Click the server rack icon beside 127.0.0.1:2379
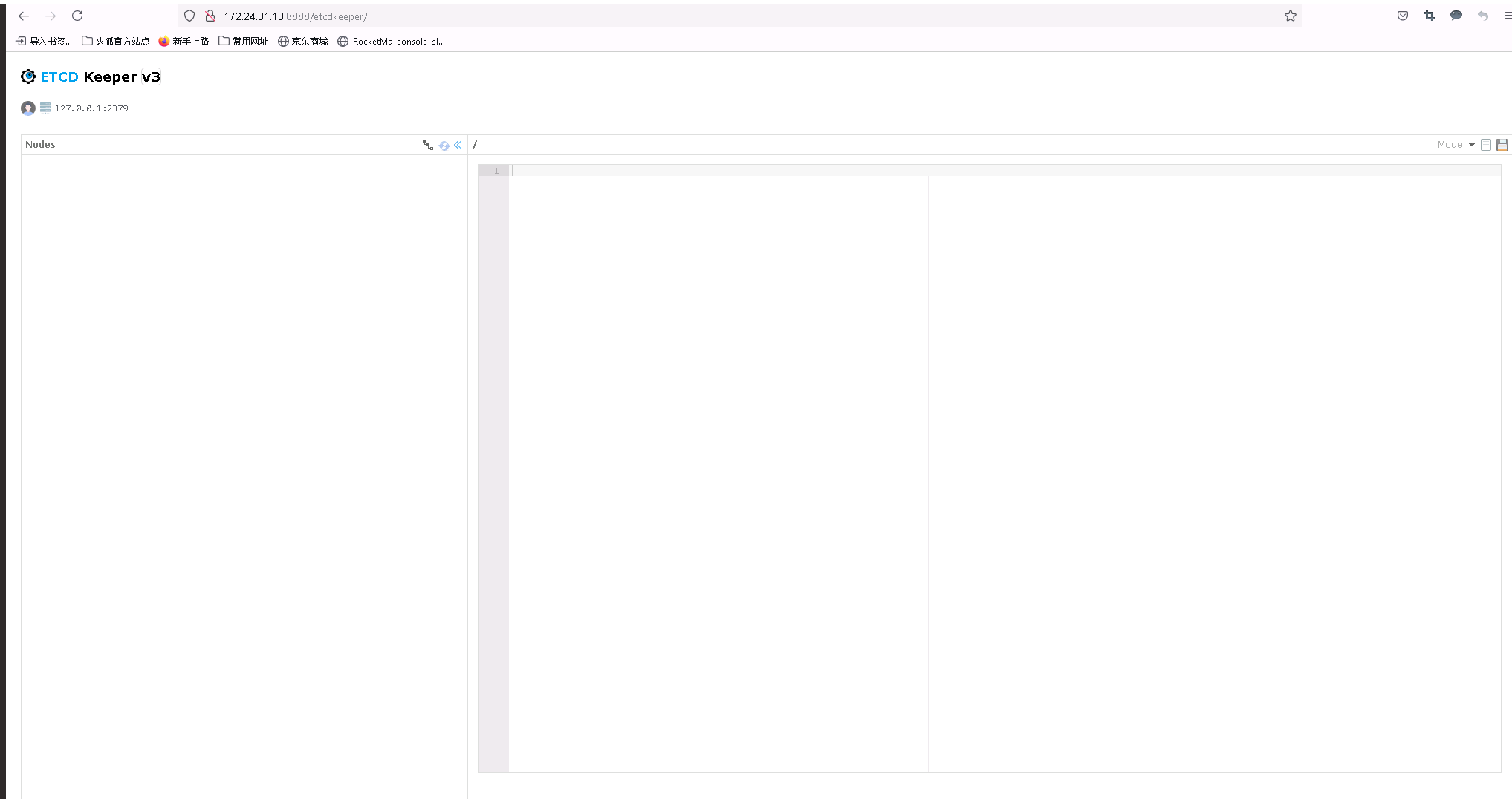 tap(45, 108)
